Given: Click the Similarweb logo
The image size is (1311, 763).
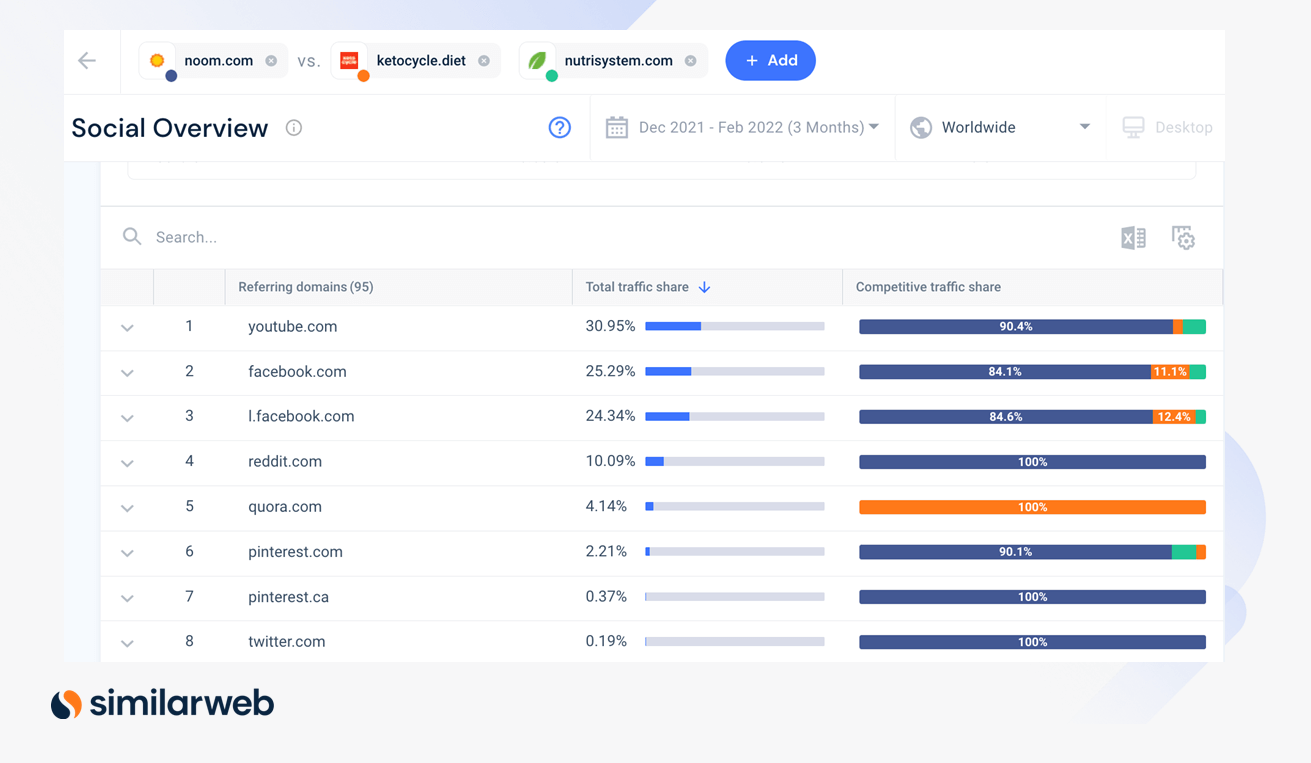Looking at the screenshot, I should (x=162, y=703).
